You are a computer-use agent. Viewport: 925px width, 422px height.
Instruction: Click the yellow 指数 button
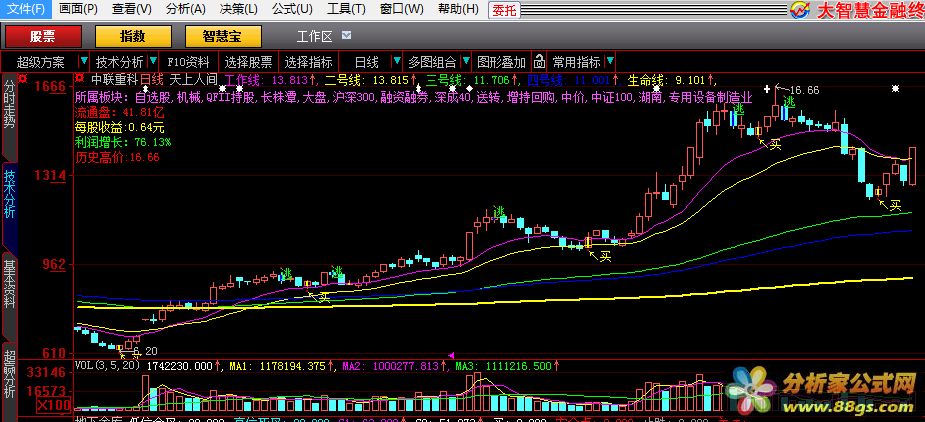[133, 37]
